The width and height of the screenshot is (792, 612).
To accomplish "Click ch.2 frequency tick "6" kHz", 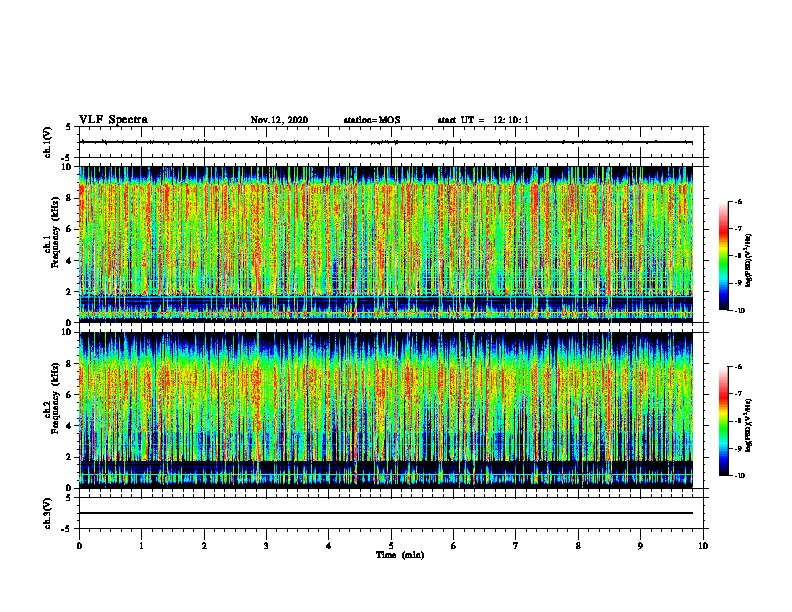I will [x=69, y=395].
